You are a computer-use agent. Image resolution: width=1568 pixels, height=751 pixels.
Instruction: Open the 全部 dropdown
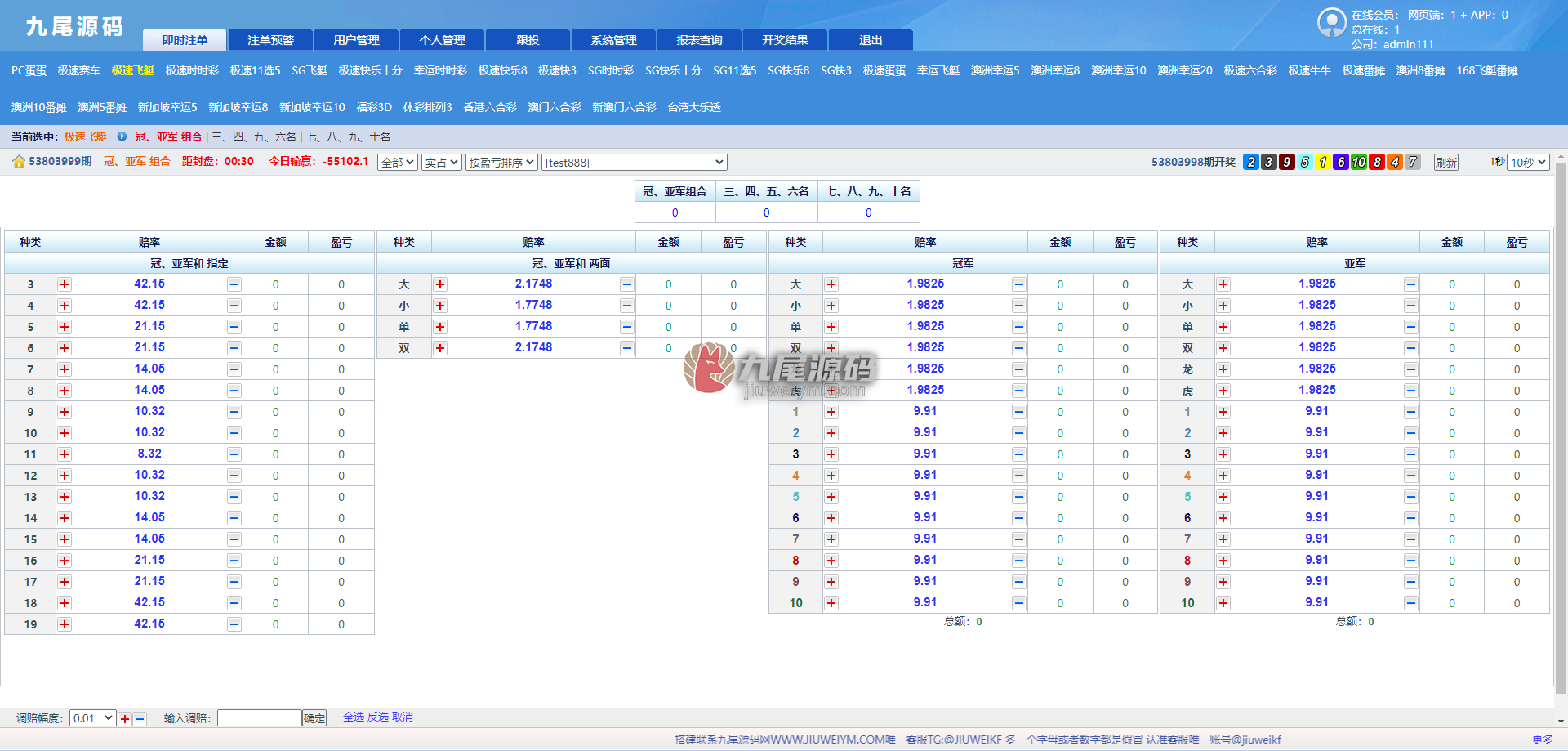(x=399, y=163)
